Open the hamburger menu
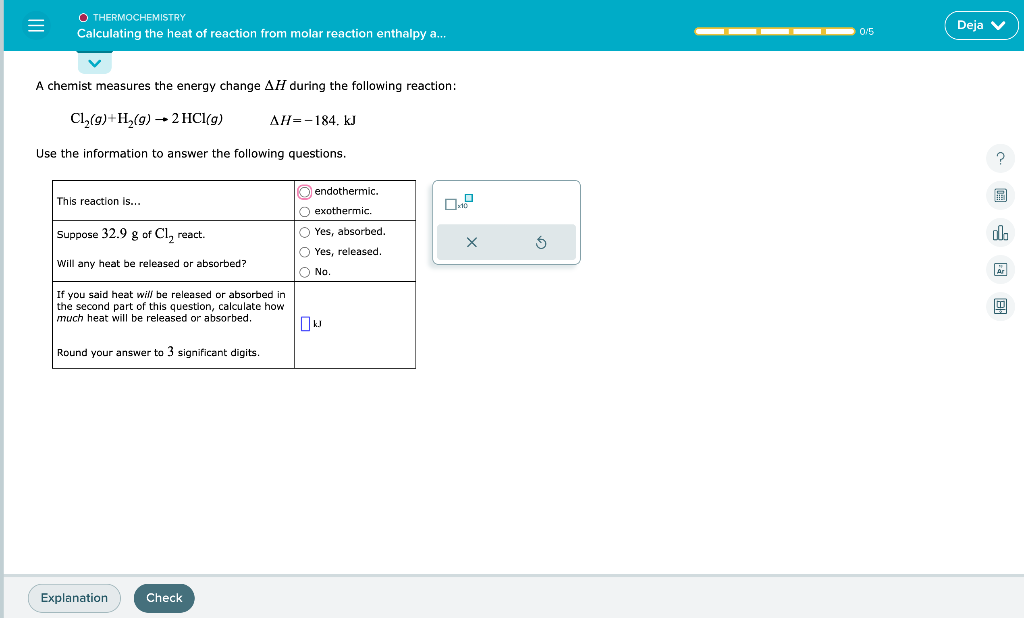 tap(37, 25)
